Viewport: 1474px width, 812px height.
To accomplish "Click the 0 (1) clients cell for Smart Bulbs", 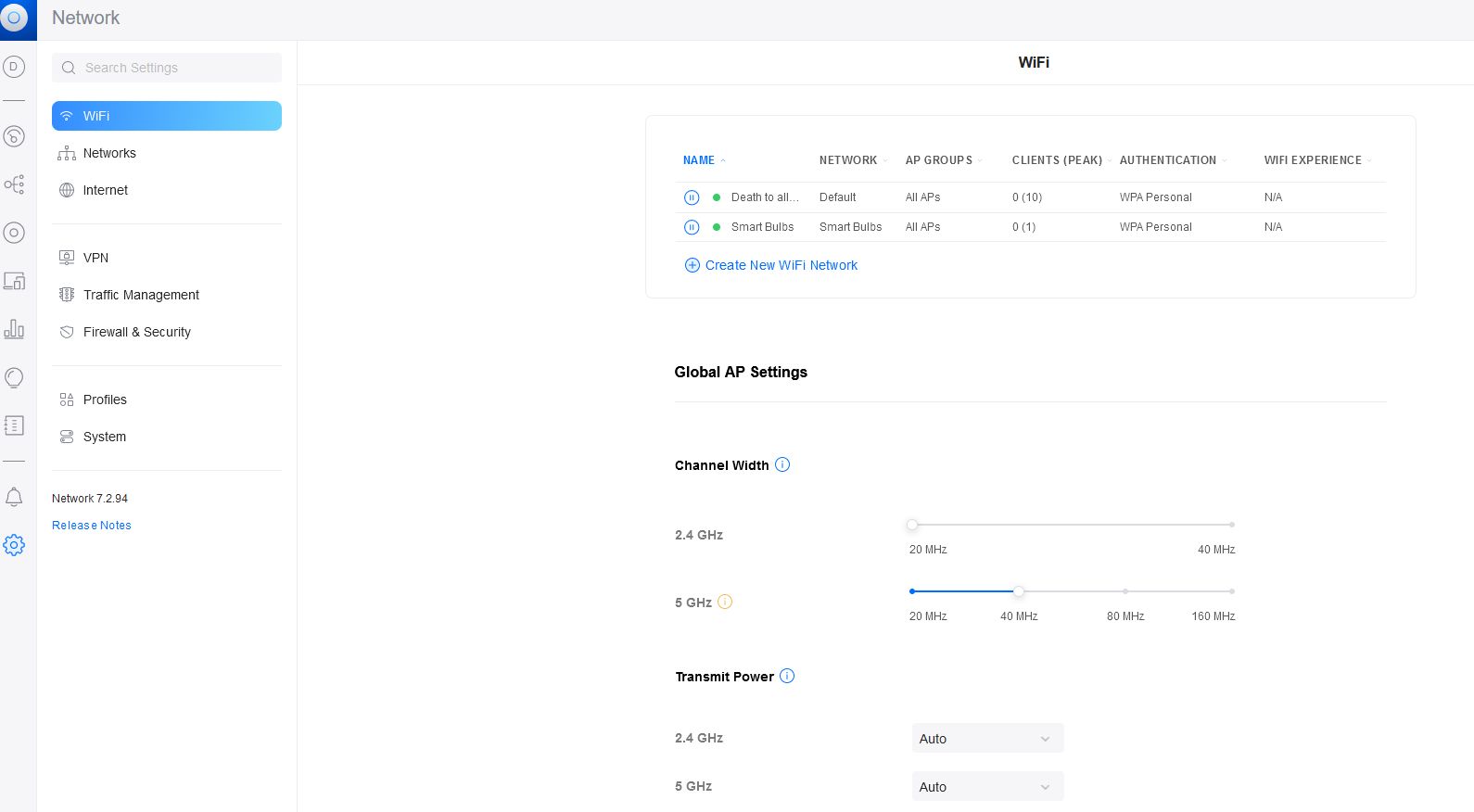I will (1024, 227).
